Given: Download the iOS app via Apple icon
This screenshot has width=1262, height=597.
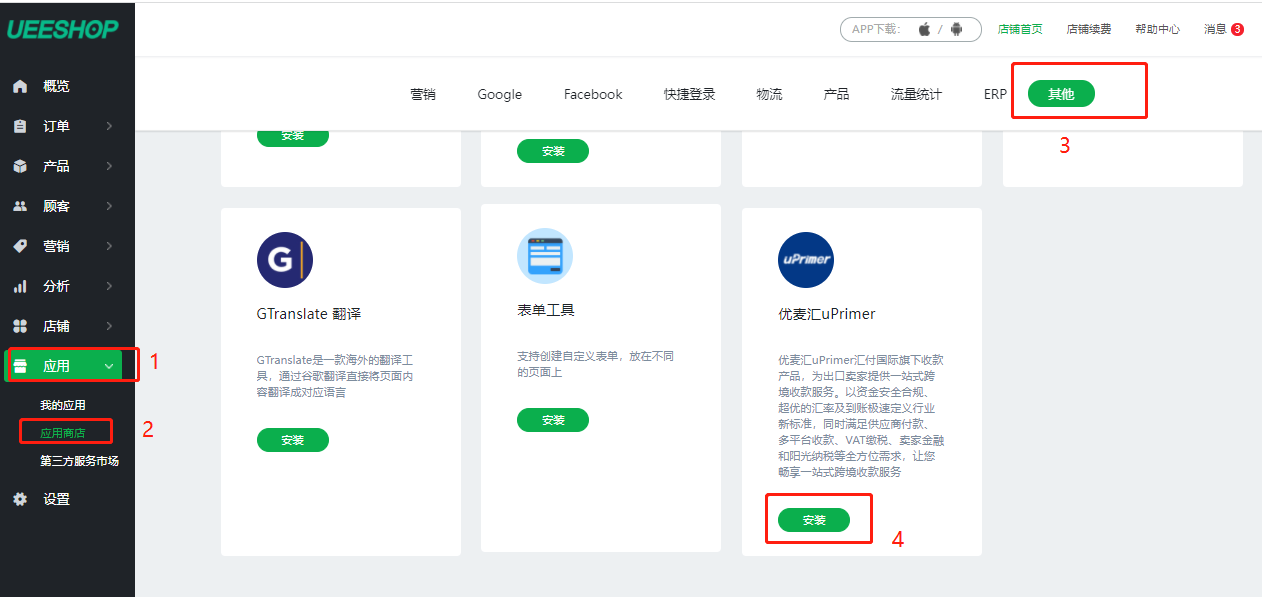Looking at the screenshot, I should tap(924, 29).
